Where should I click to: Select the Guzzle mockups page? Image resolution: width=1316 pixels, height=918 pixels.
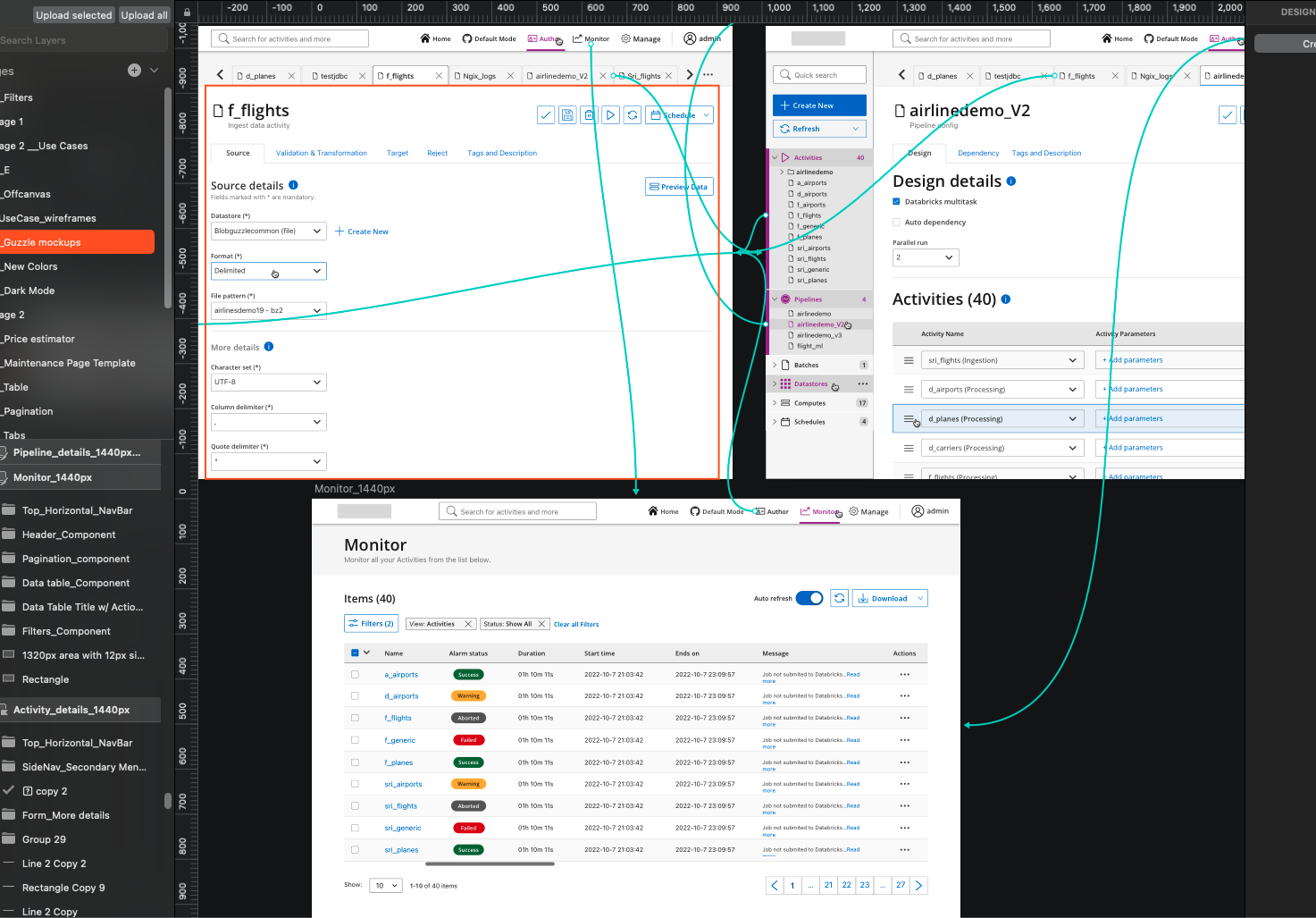click(76, 242)
